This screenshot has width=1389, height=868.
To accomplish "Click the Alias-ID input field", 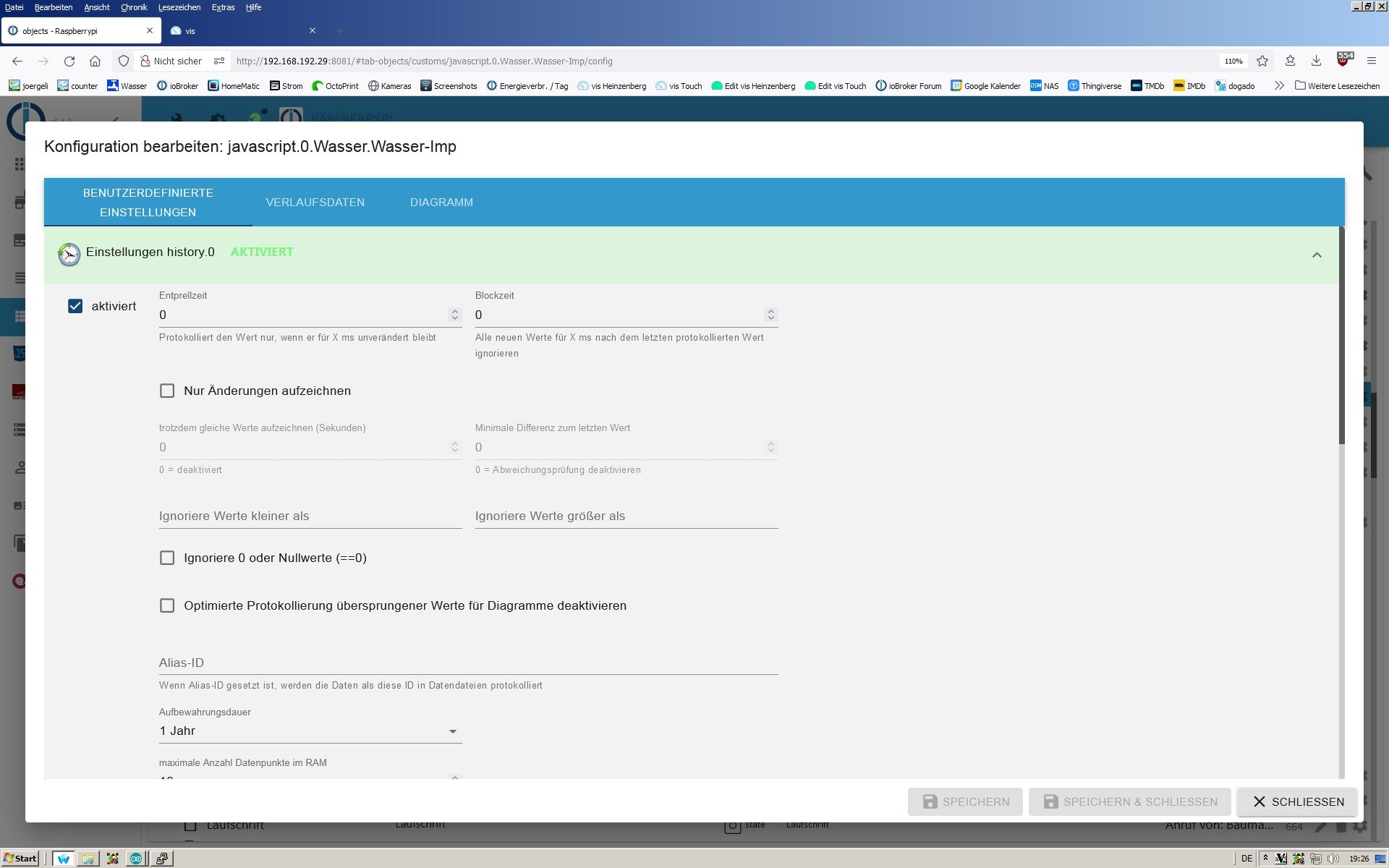I will (x=467, y=663).
